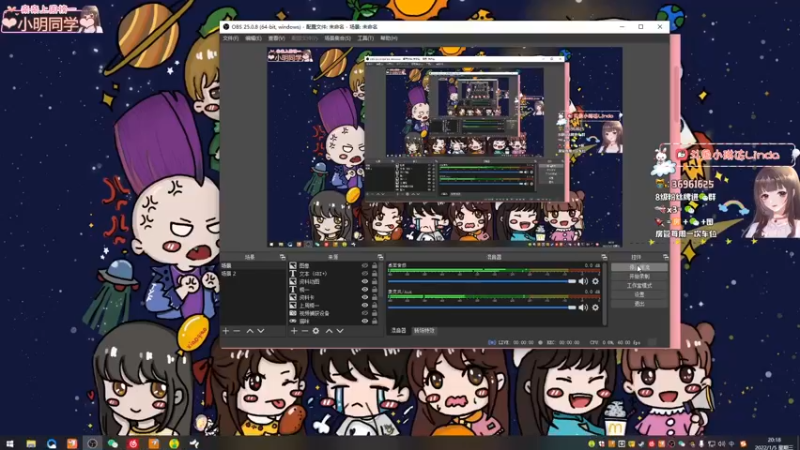
Task: Select scene 2 in the scenes list
Action: click(x=254, y=274)
